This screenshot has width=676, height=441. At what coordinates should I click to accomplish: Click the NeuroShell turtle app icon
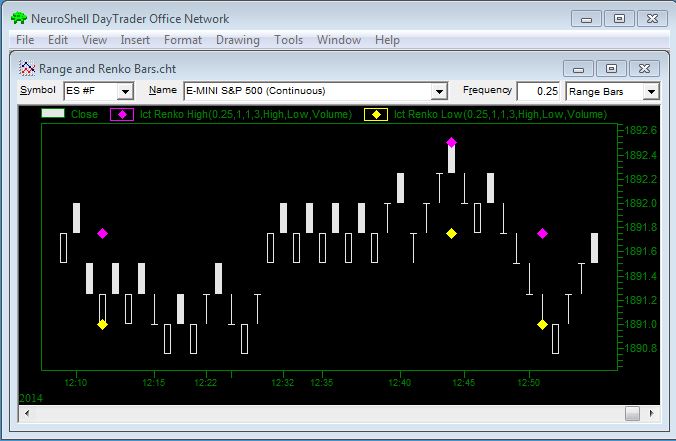coord(19,18)
